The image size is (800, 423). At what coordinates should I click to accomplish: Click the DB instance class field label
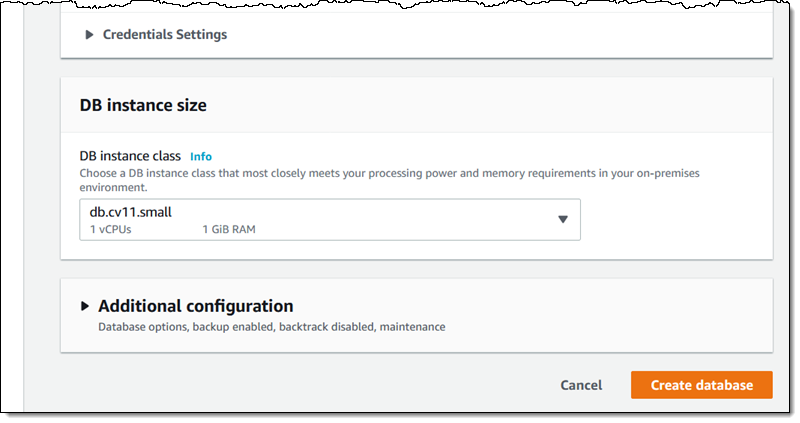click(x=130, y=156)
